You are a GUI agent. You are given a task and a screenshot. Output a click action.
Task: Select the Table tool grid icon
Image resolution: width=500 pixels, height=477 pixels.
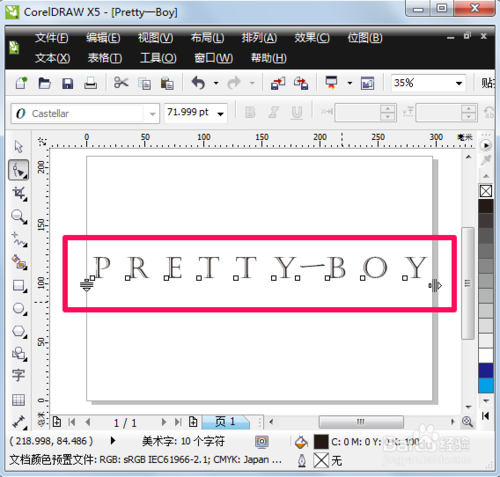(19, 399)
